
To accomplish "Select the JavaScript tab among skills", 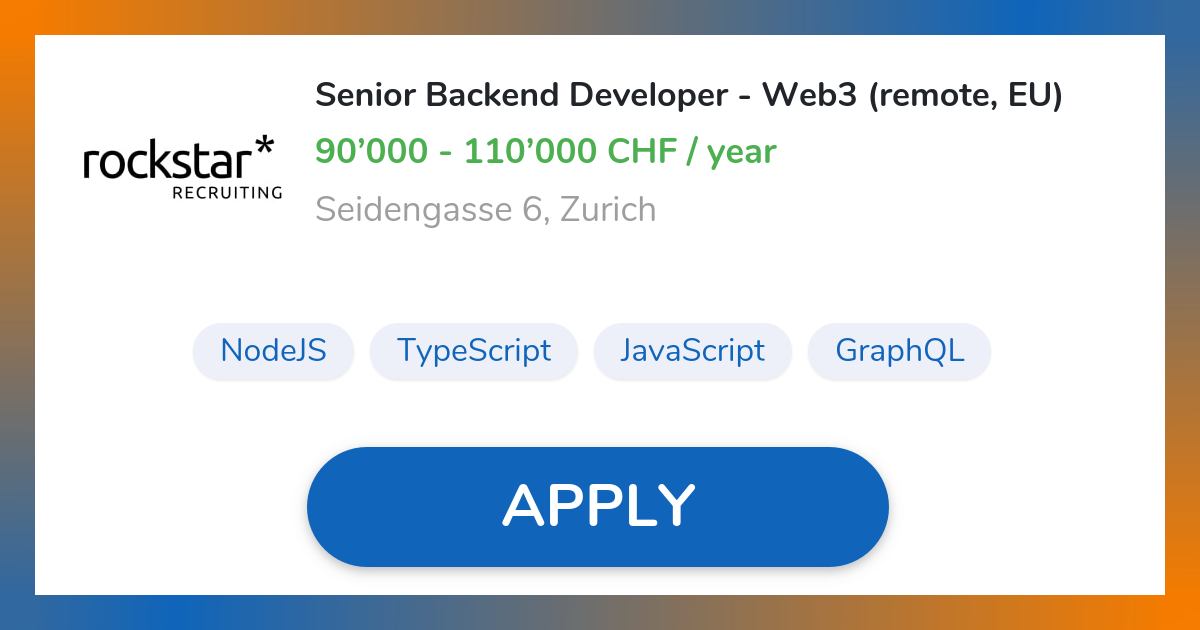I will pos(693,351).
